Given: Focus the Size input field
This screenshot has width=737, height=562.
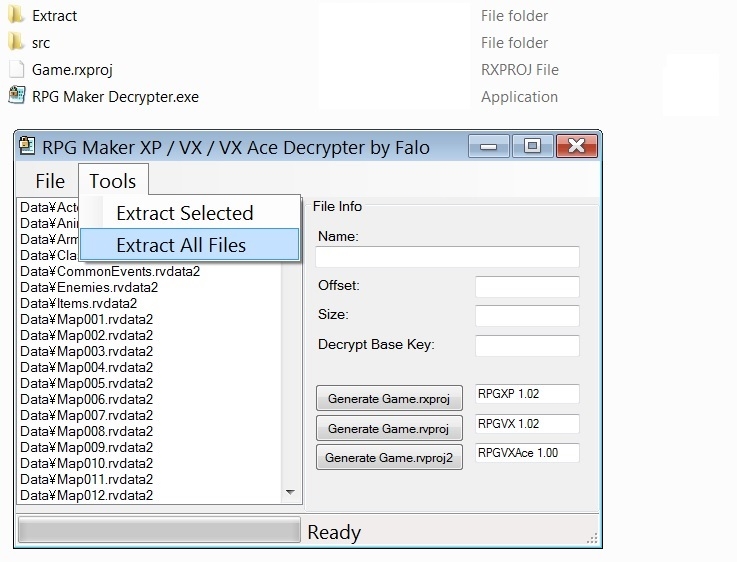Looking at the screenshot, I should [x=527, y=316].
